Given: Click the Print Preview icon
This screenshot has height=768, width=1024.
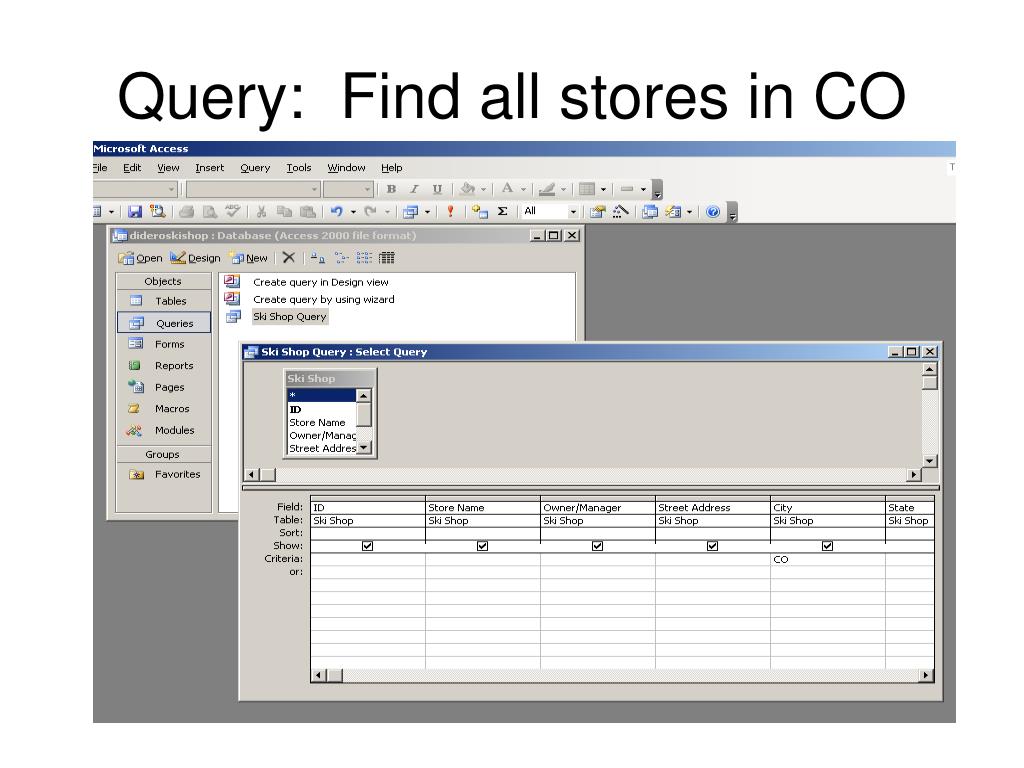Looking at the screenshot, I should point(210,212).
